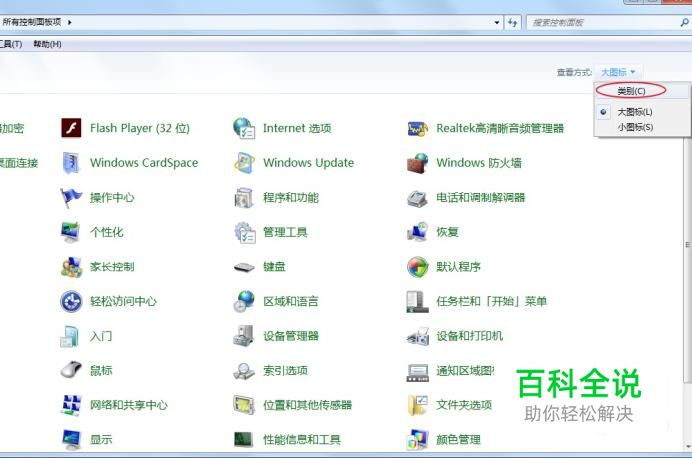The image size is (692, 458).
Task: Open the 网络和共享中心 icon
Action: 71,405
